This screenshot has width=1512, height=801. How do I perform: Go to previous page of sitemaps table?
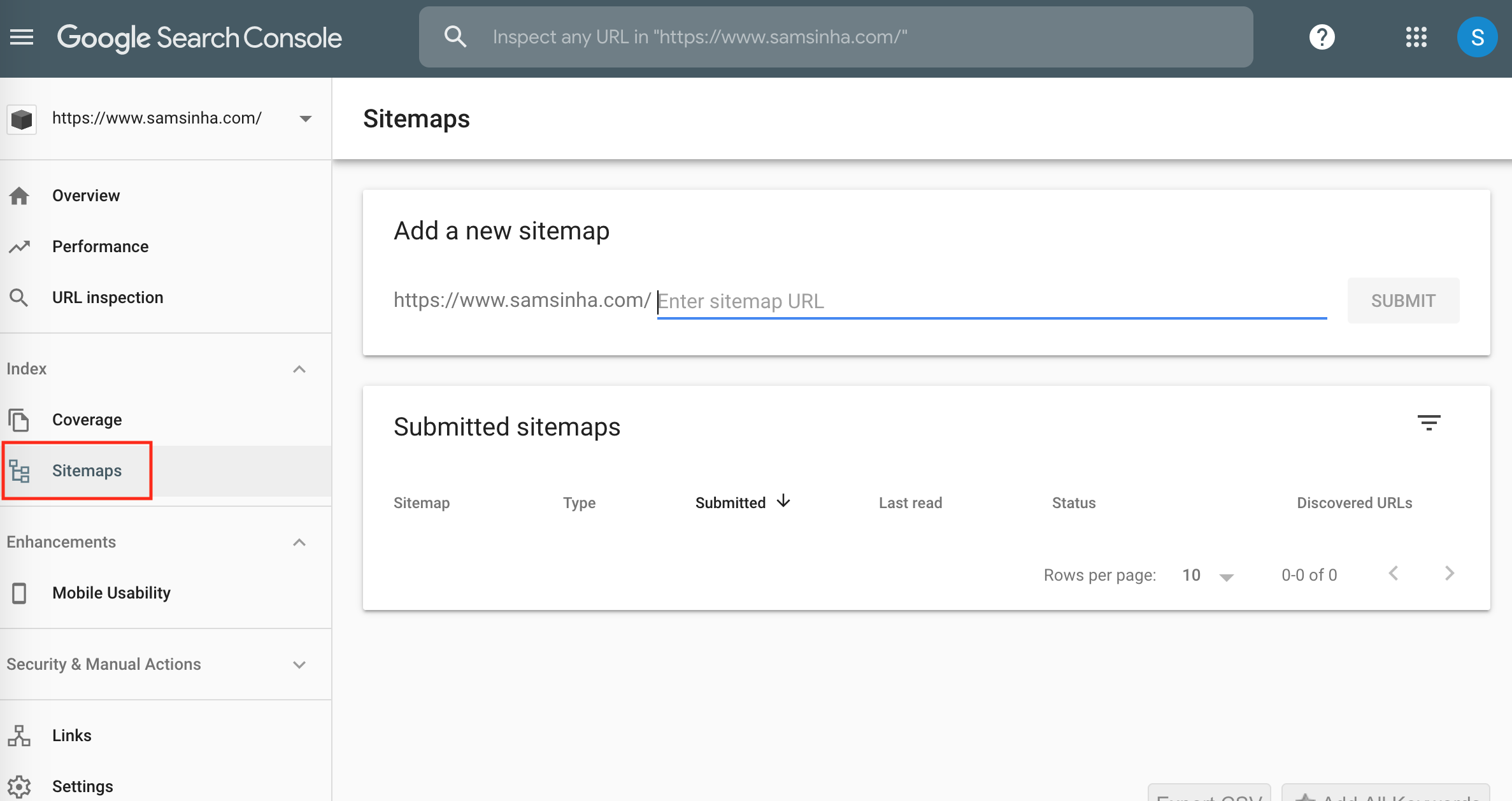click(1394, 574)
